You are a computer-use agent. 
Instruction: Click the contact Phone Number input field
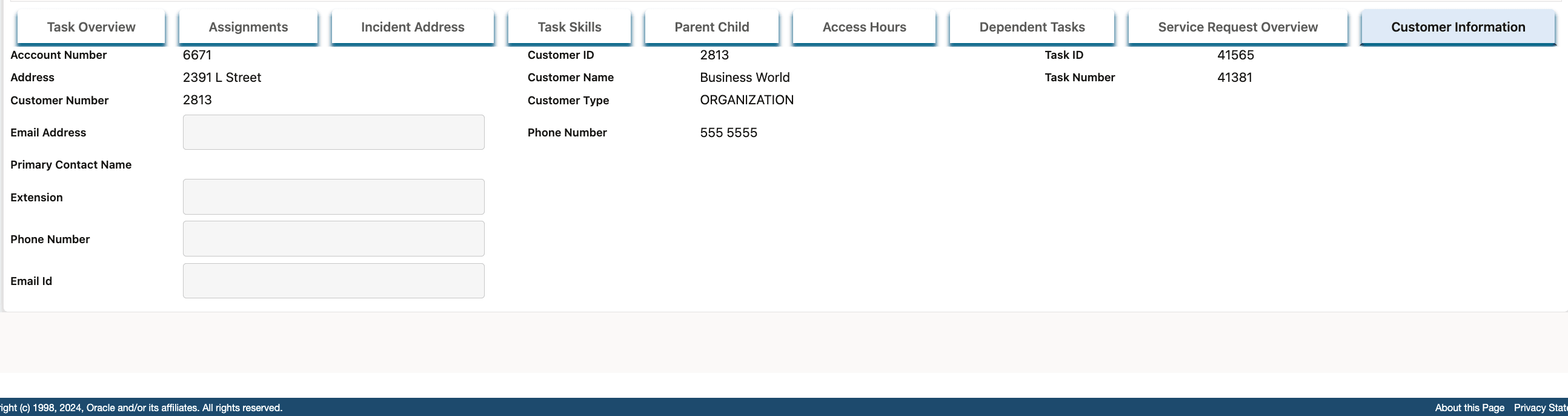pyautogui.click(x=334, y=239)
